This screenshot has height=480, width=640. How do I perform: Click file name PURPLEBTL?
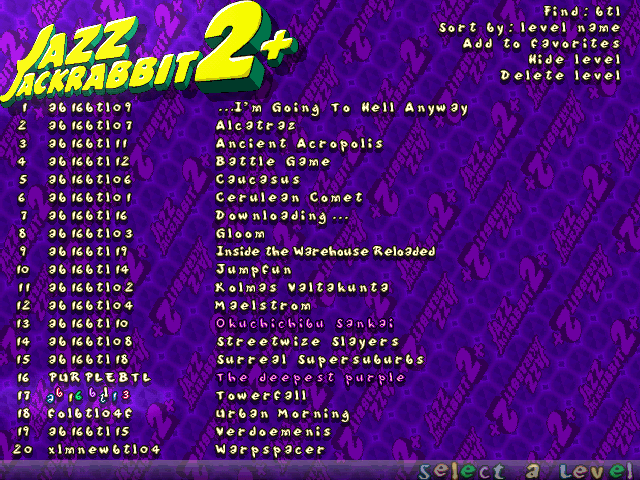pos(100,377)
